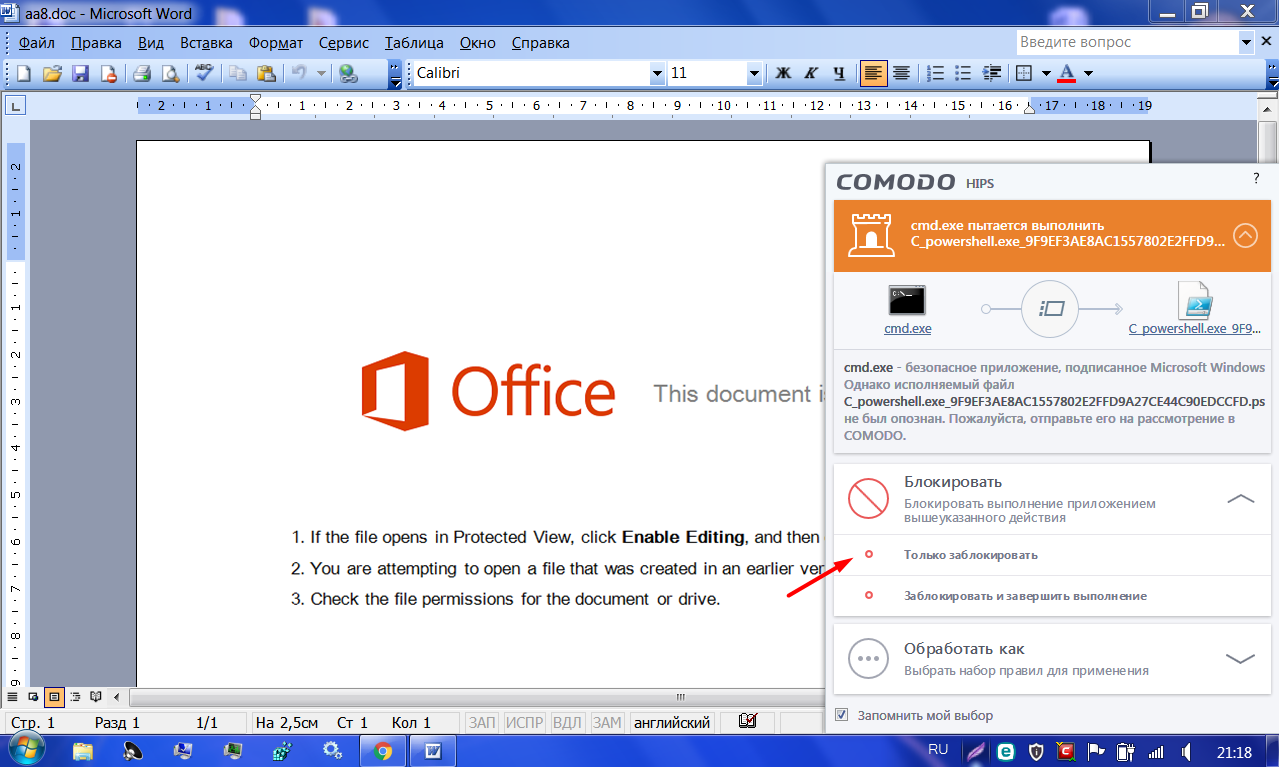1279x767 pixels.
Task: Open the Правка menu
Action: pyautogui.click(x=96, y=43)
